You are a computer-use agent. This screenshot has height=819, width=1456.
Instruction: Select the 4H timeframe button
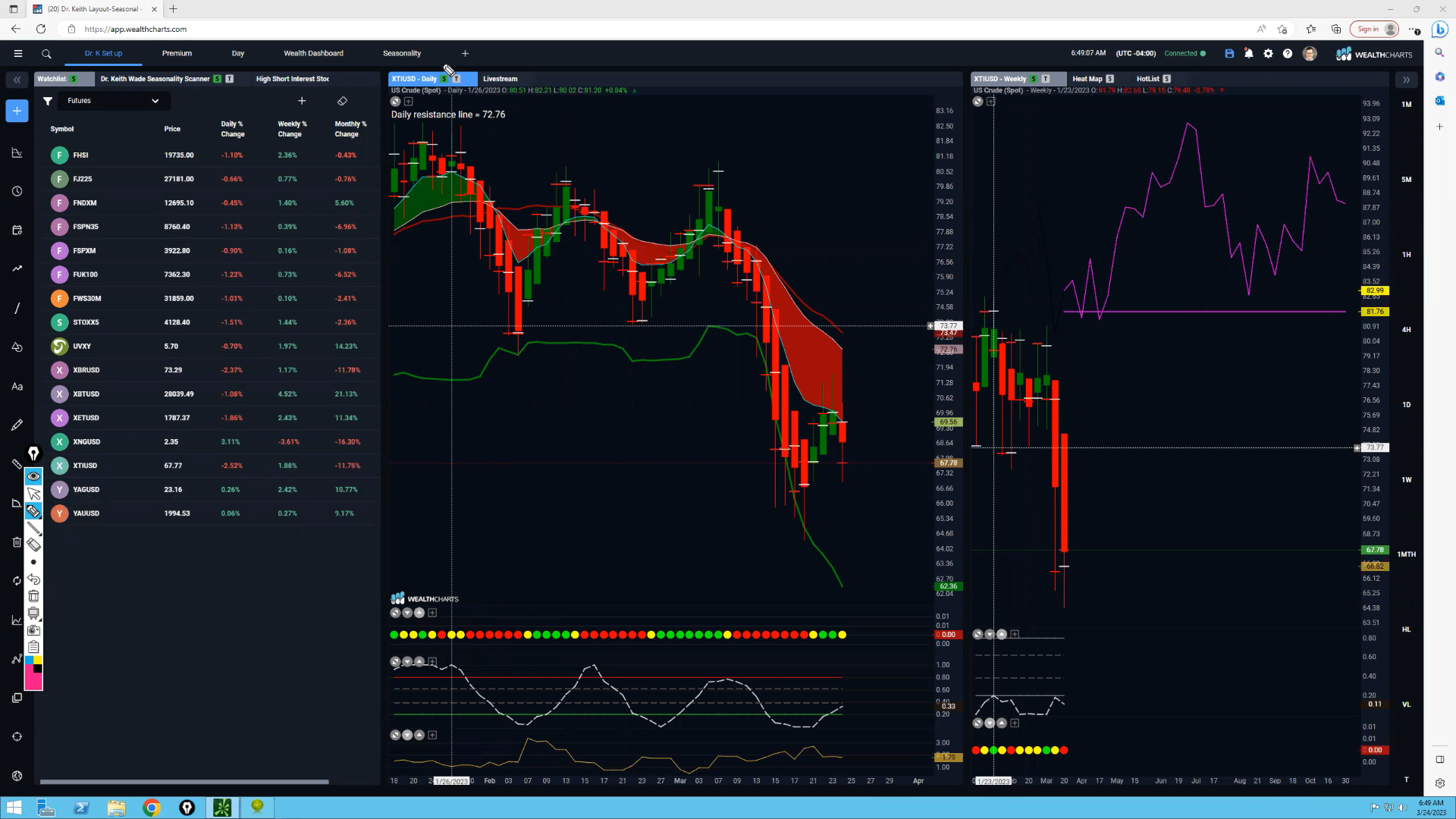click(x=1407, y=330)
